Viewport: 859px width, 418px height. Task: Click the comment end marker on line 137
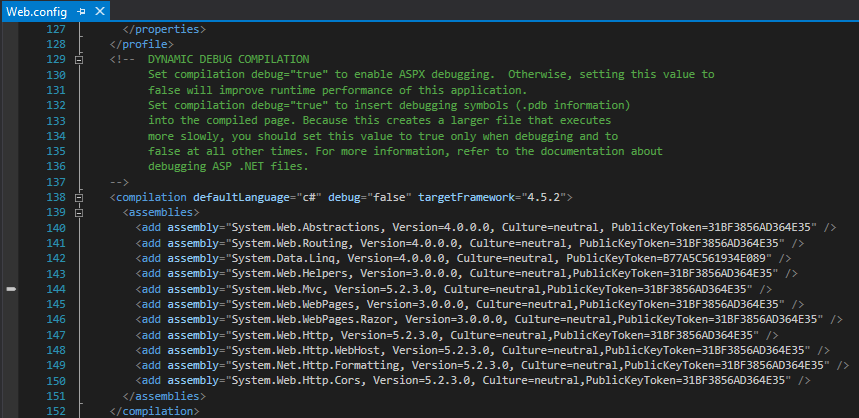click(119, 182)
